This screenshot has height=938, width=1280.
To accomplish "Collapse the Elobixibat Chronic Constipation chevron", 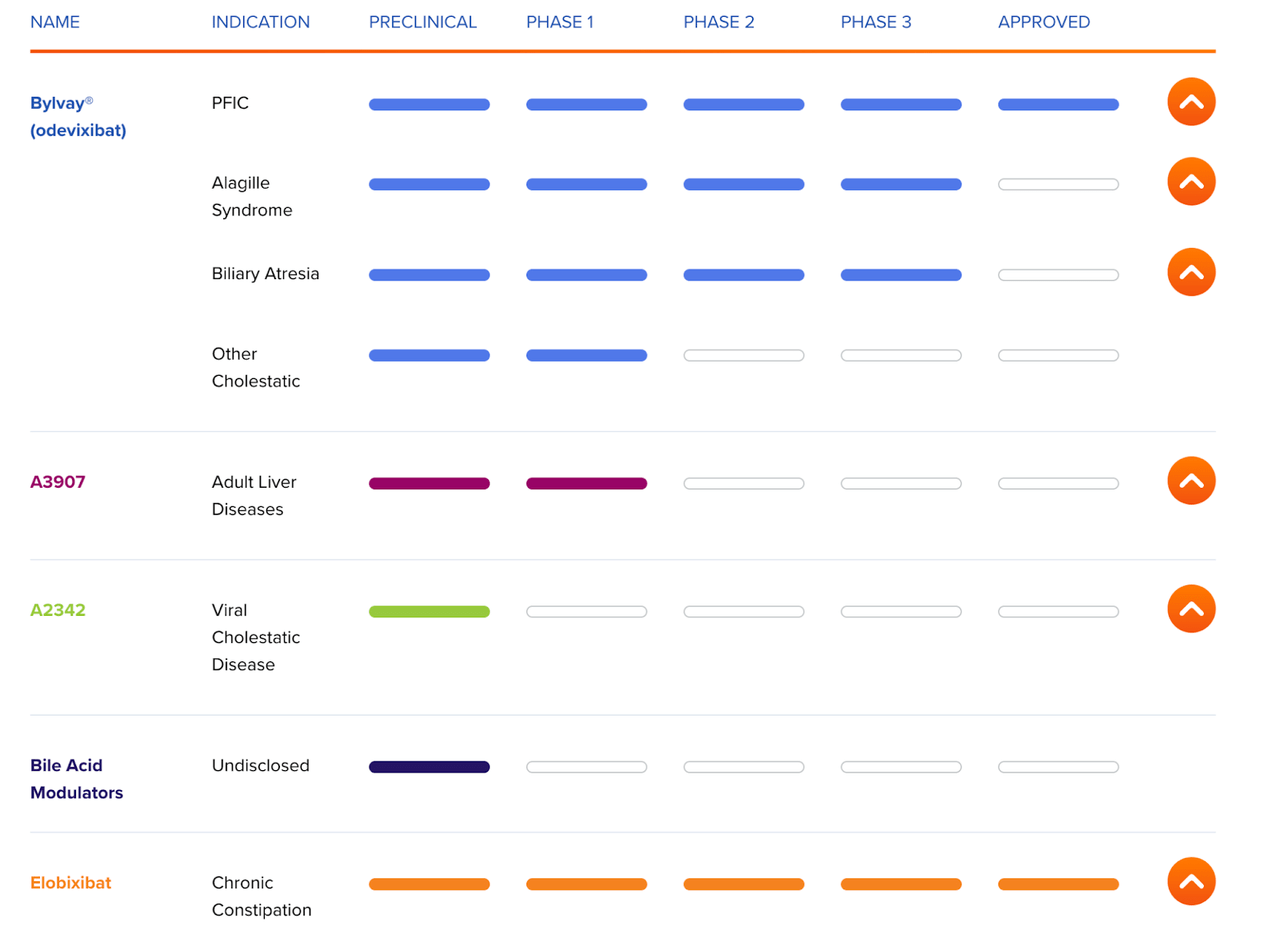I will tap(1191, 882).
